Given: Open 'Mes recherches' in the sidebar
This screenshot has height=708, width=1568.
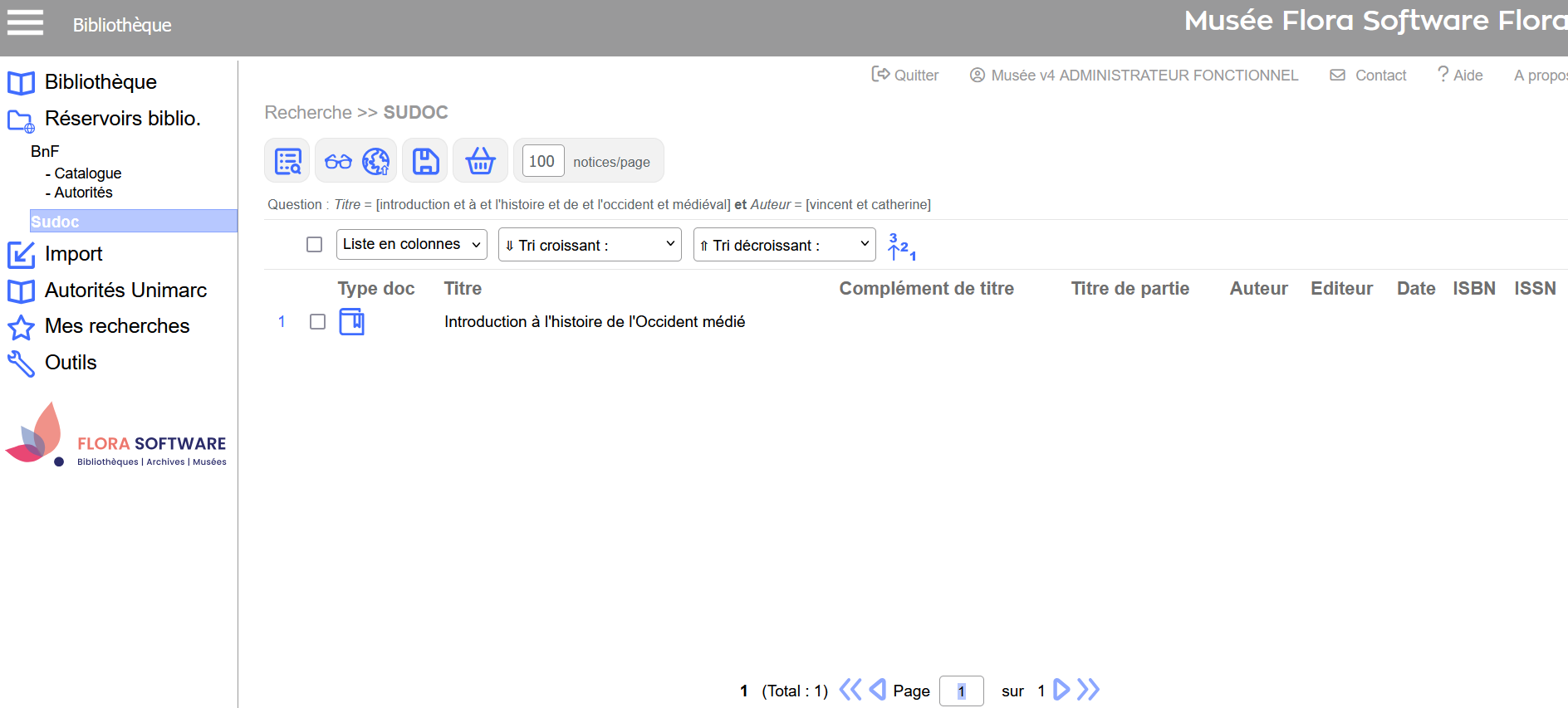Looking at the screenshot, I should click(x=116, y=326).
